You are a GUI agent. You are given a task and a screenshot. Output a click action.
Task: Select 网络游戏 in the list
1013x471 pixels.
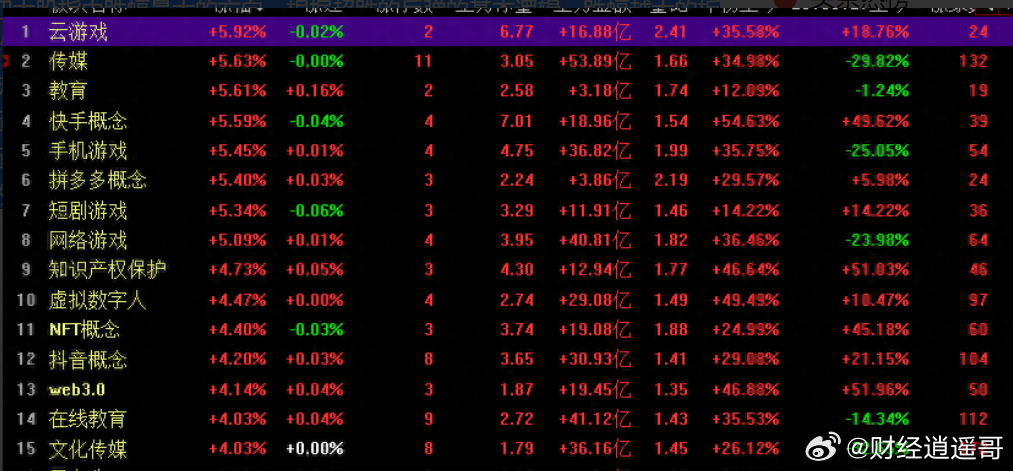88,241
